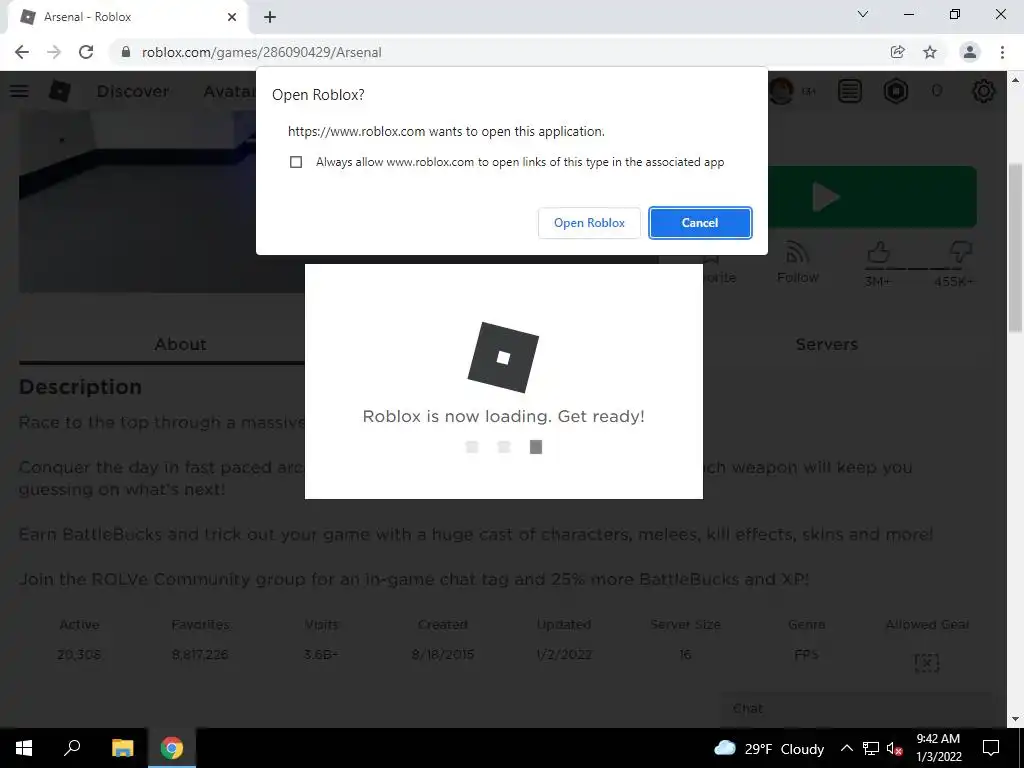
Task: Show hidden system tray icons
Action: point(846,749)
